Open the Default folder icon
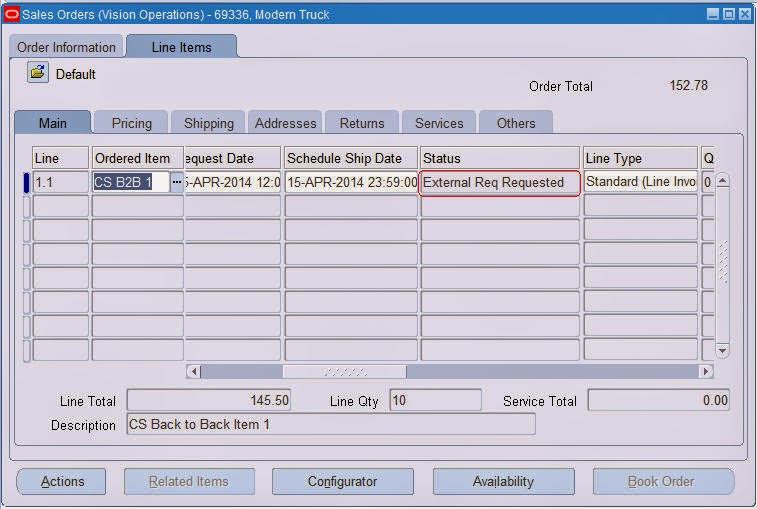This screenshot has width=757, height=509. tap(38, 73)
